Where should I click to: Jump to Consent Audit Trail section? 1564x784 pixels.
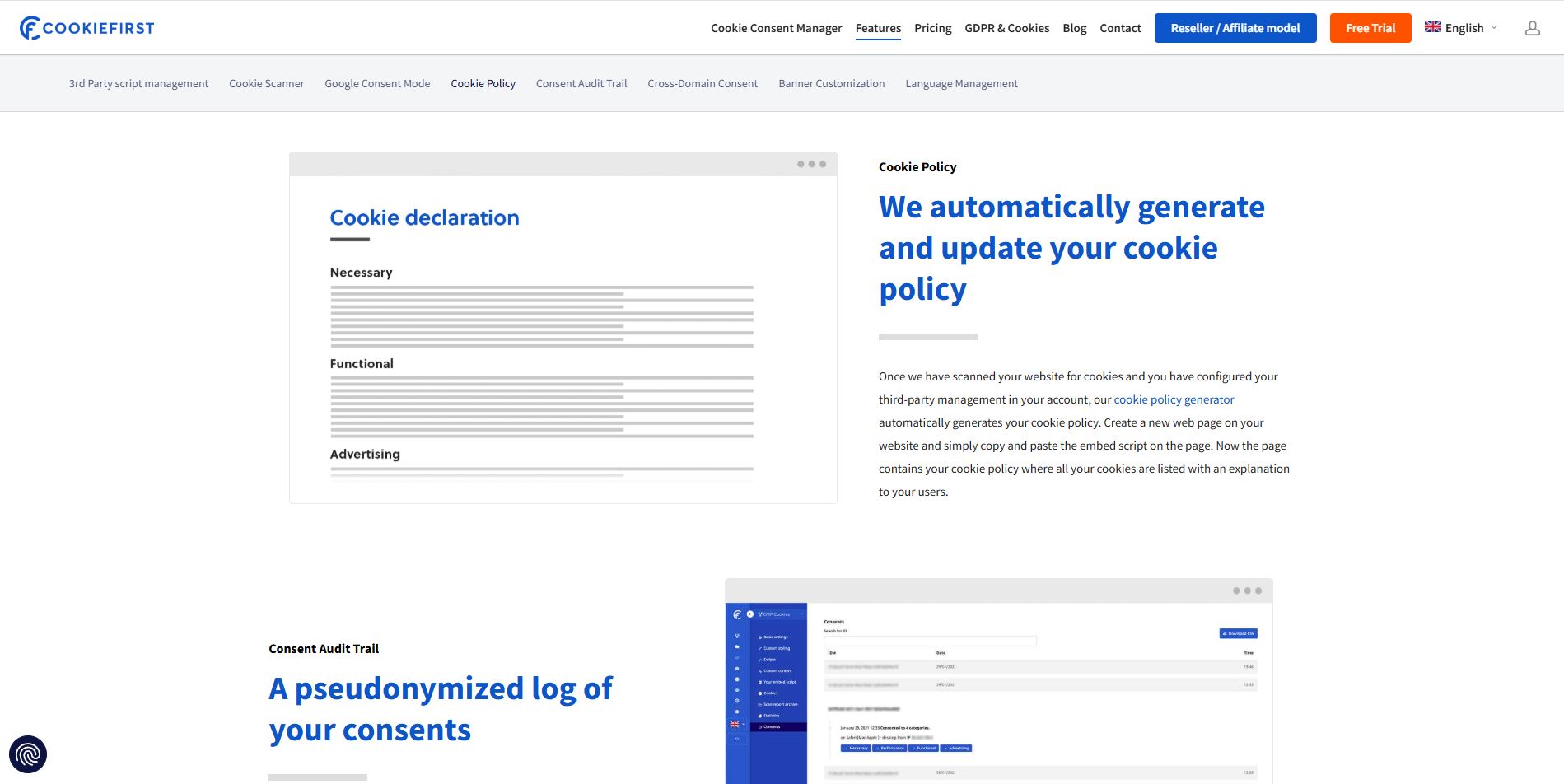[581, 84]
